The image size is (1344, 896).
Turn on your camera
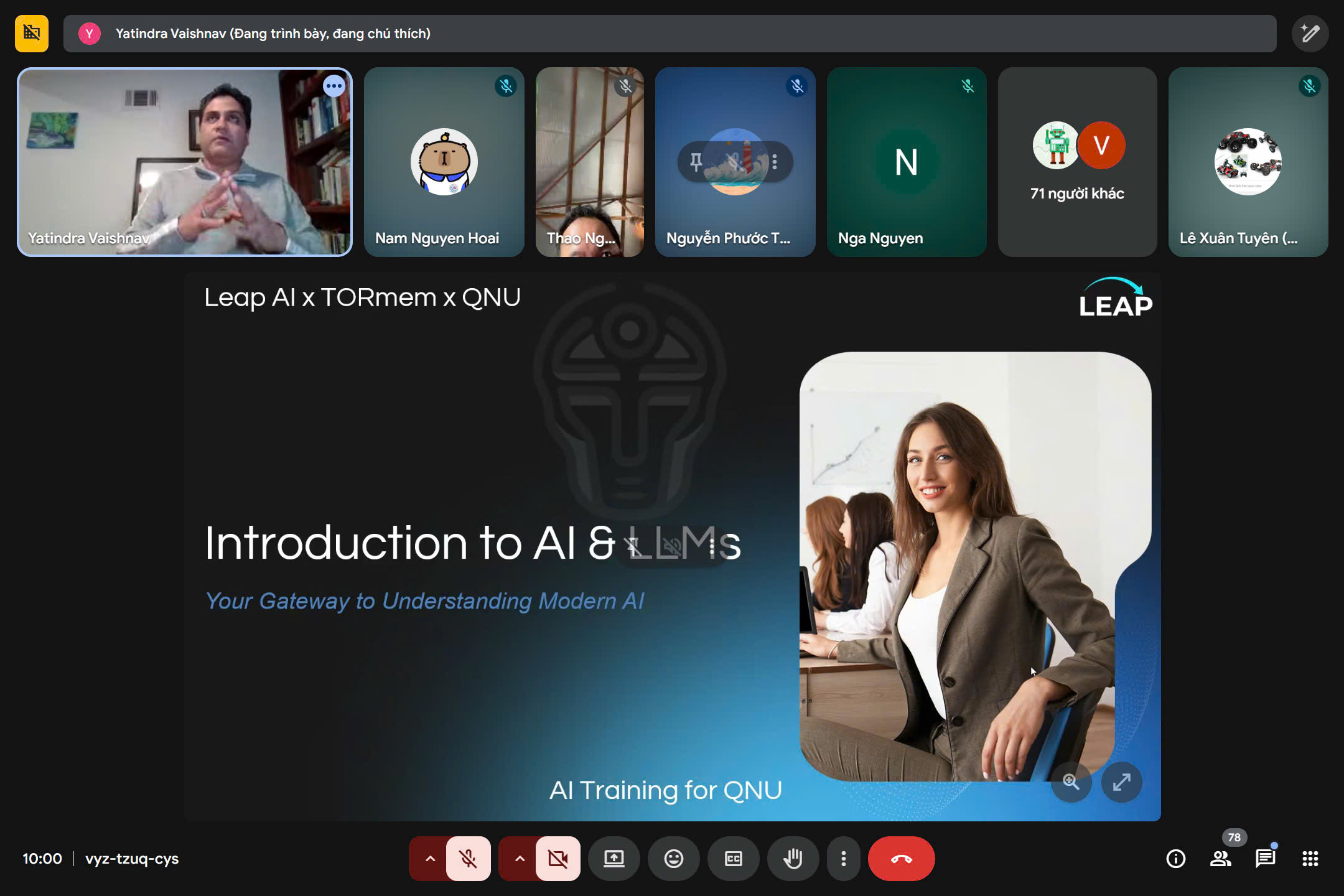coord(558,859)
